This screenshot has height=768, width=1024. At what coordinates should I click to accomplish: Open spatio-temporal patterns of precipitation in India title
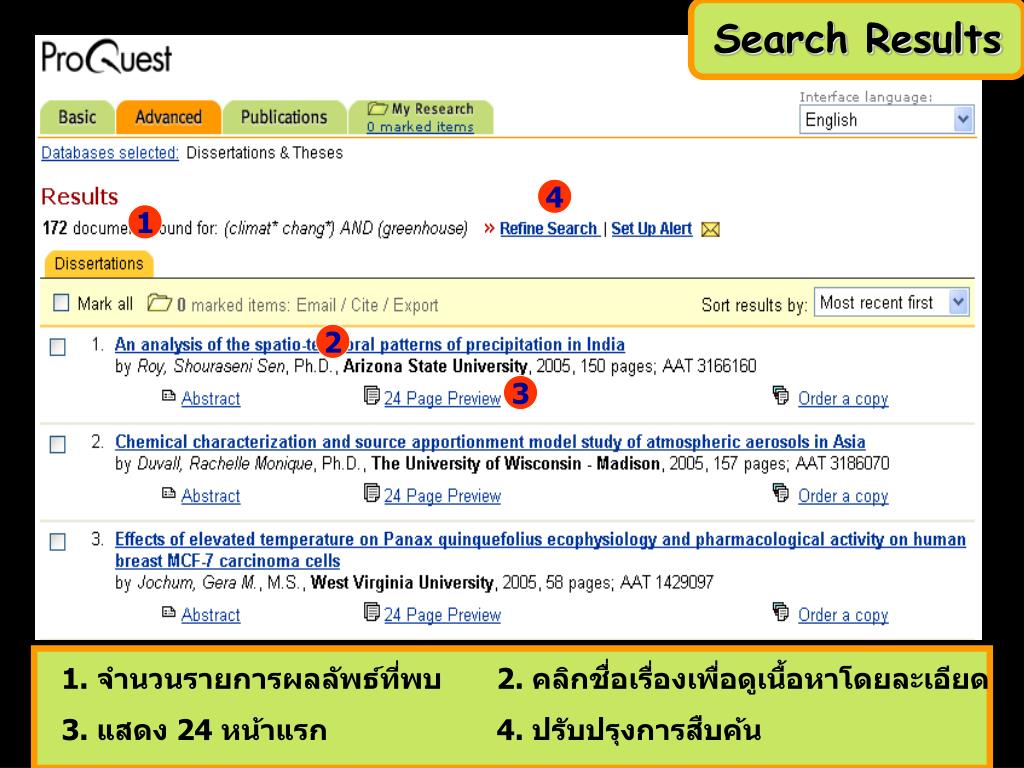[370, 344]
